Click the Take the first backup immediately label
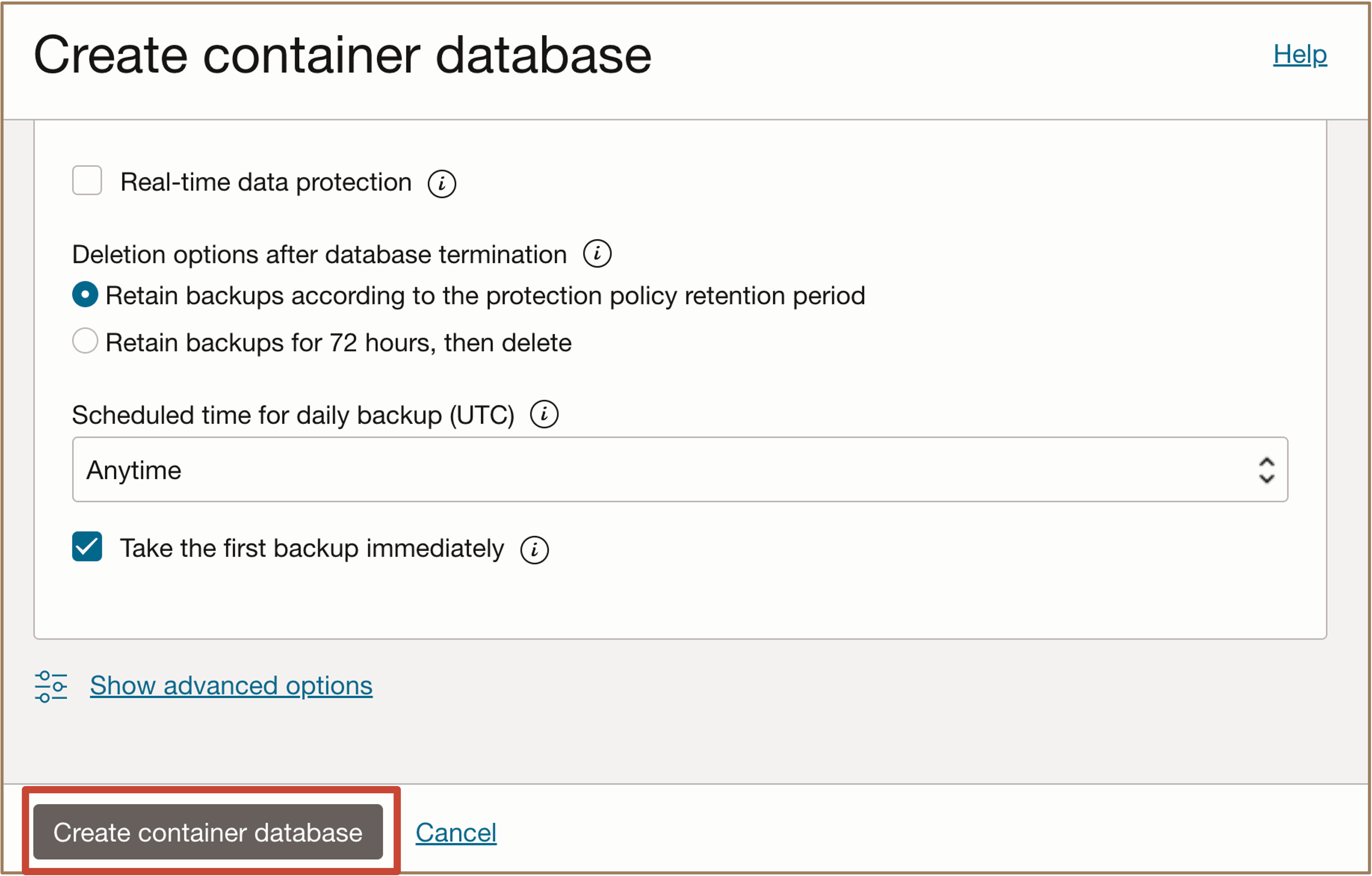This screenshot has height=876, width=1372. (312, 548)
